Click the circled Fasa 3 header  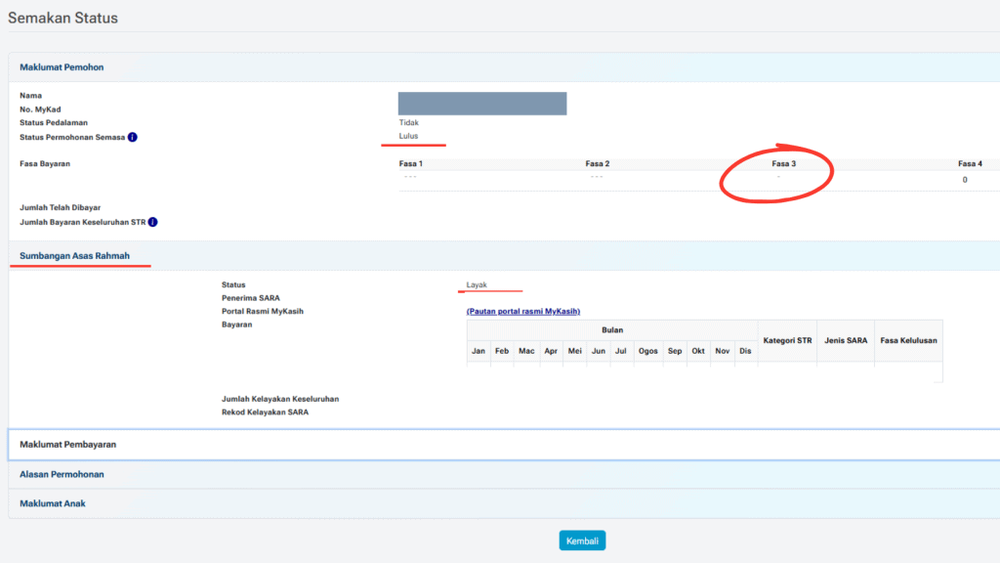click(x=784, y=164)
